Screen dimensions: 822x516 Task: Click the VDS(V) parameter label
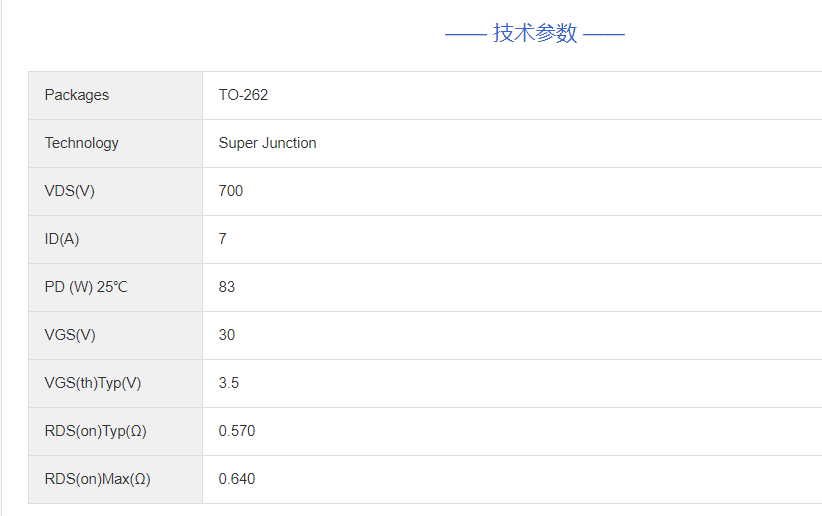pyautogui.click(x=70, y=191)
